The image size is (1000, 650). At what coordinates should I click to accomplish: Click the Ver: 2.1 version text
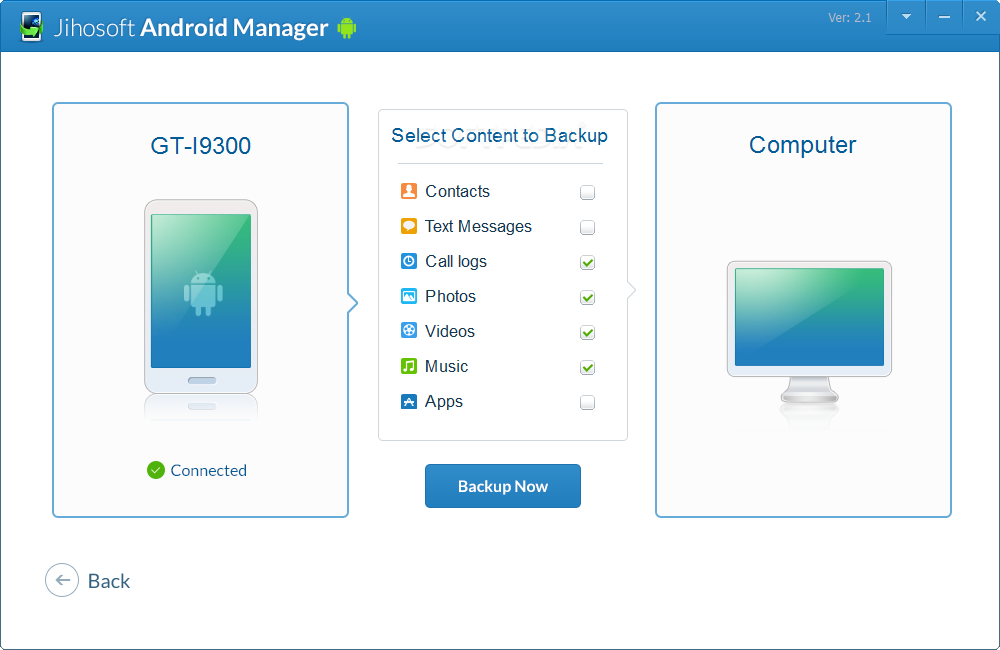coord(849,18)
